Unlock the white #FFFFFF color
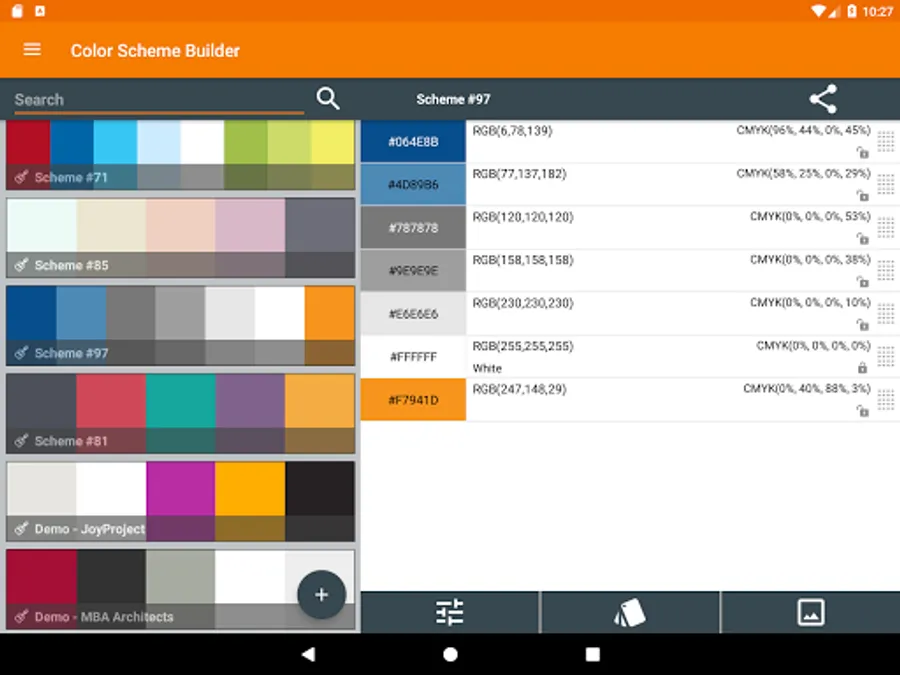900x675 pixels. [862, 368]
